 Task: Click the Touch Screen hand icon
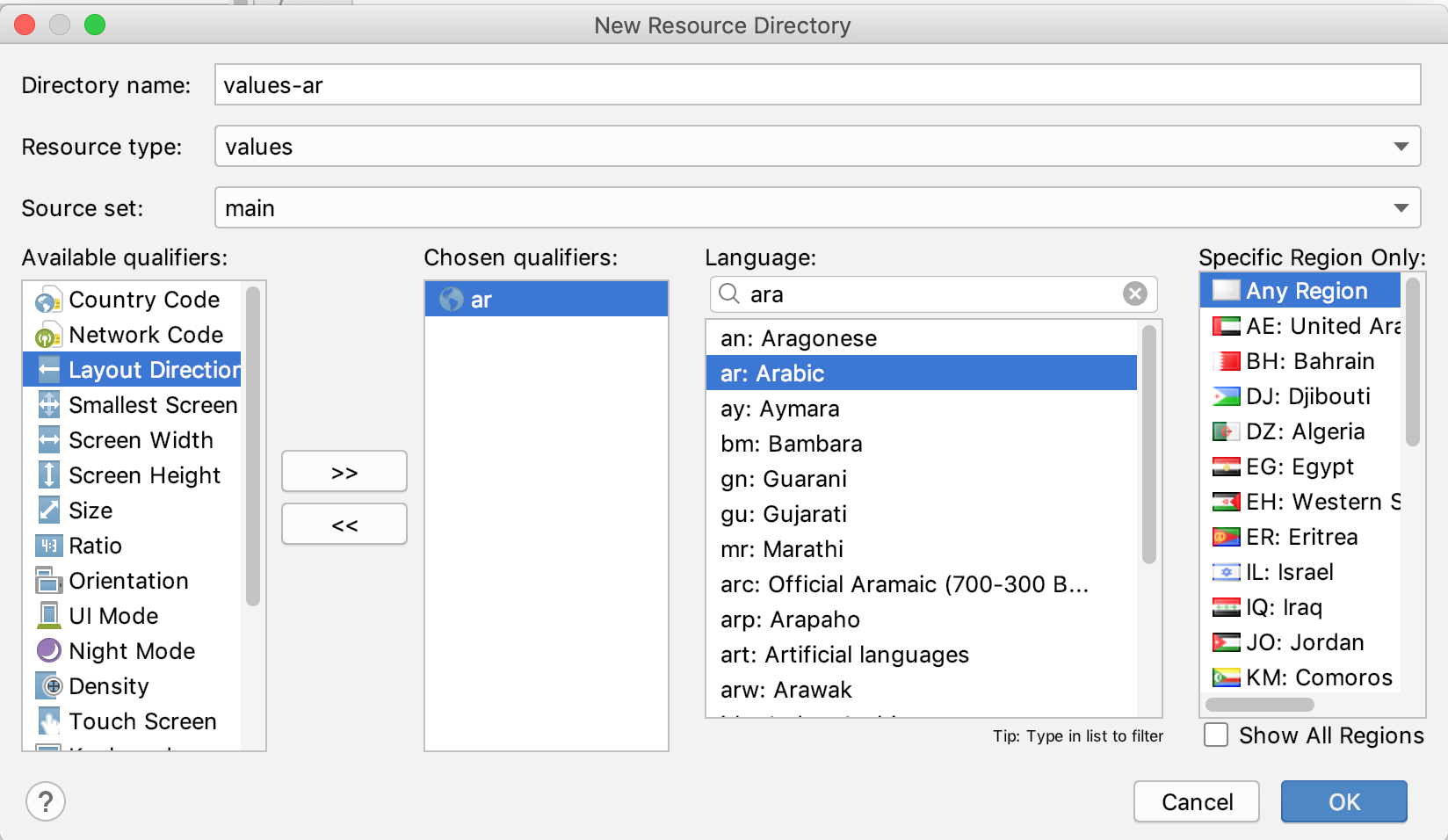49,721
